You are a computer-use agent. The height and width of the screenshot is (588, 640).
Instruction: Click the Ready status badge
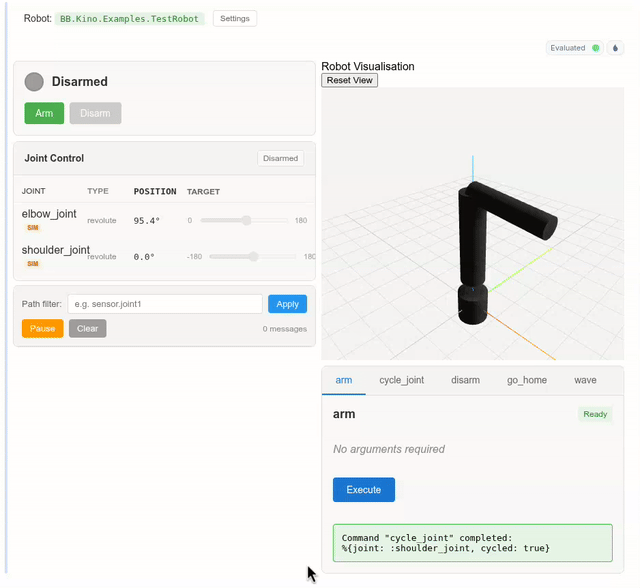(595, 414)
